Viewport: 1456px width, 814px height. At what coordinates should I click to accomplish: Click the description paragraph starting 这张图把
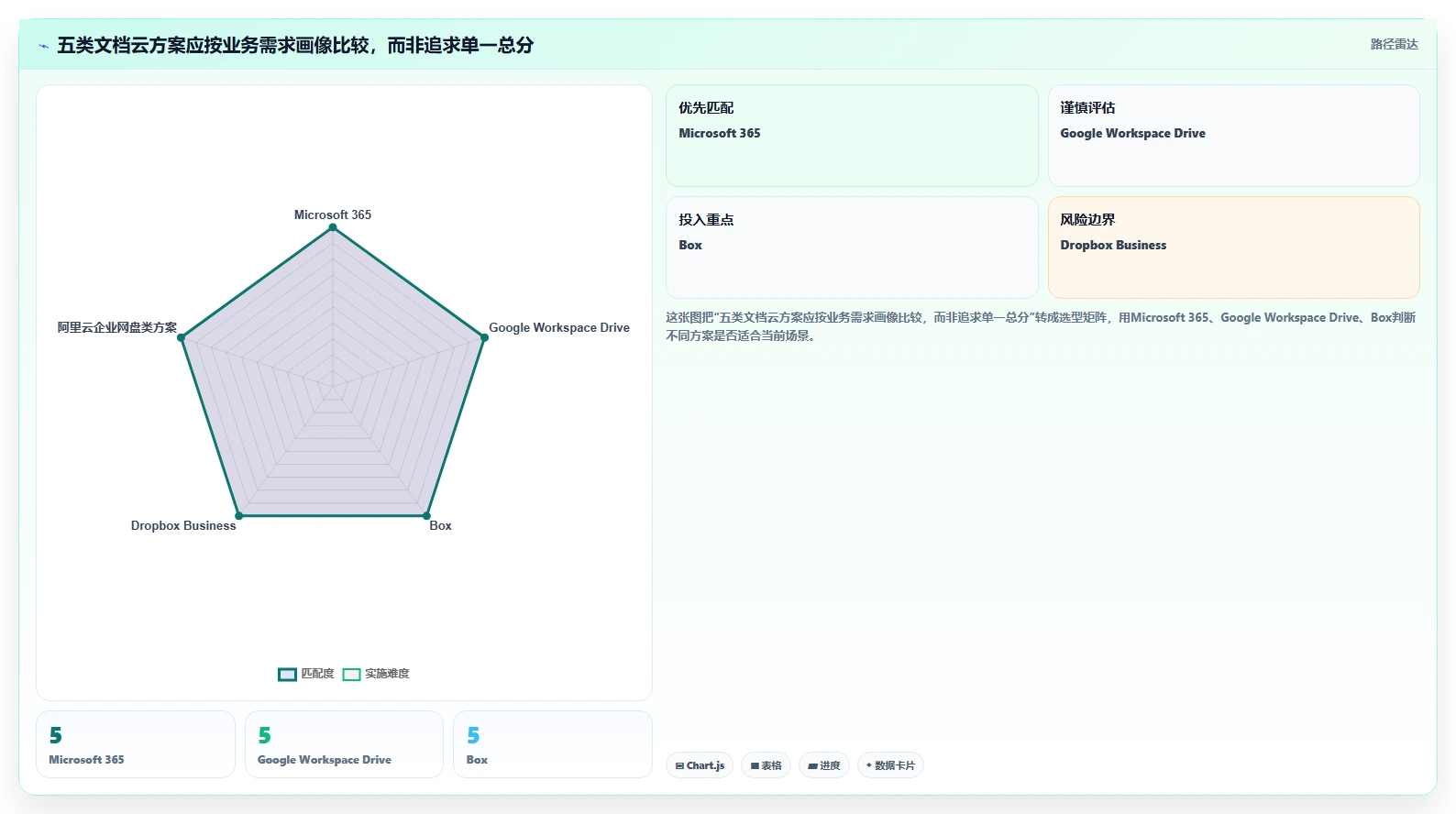click(1041, 326)
